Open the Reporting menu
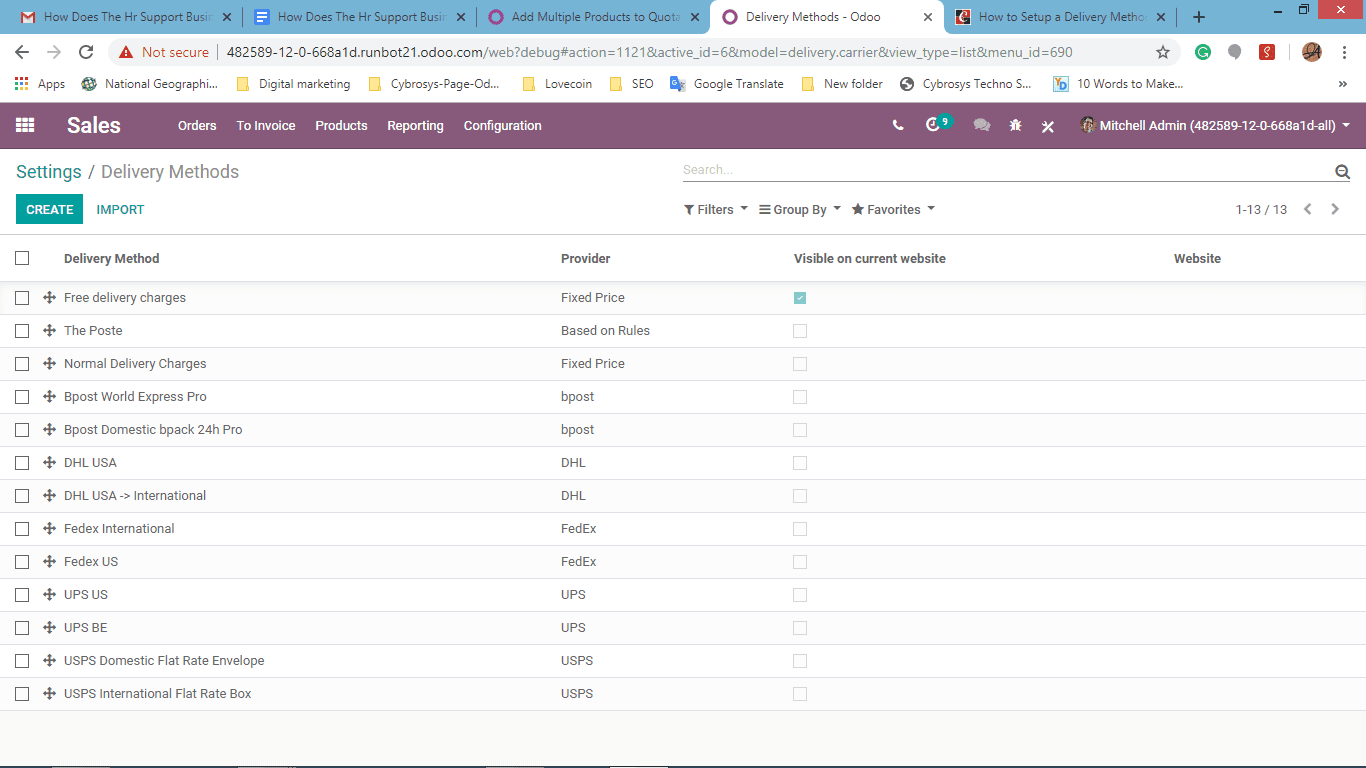 tap(415, 125)
